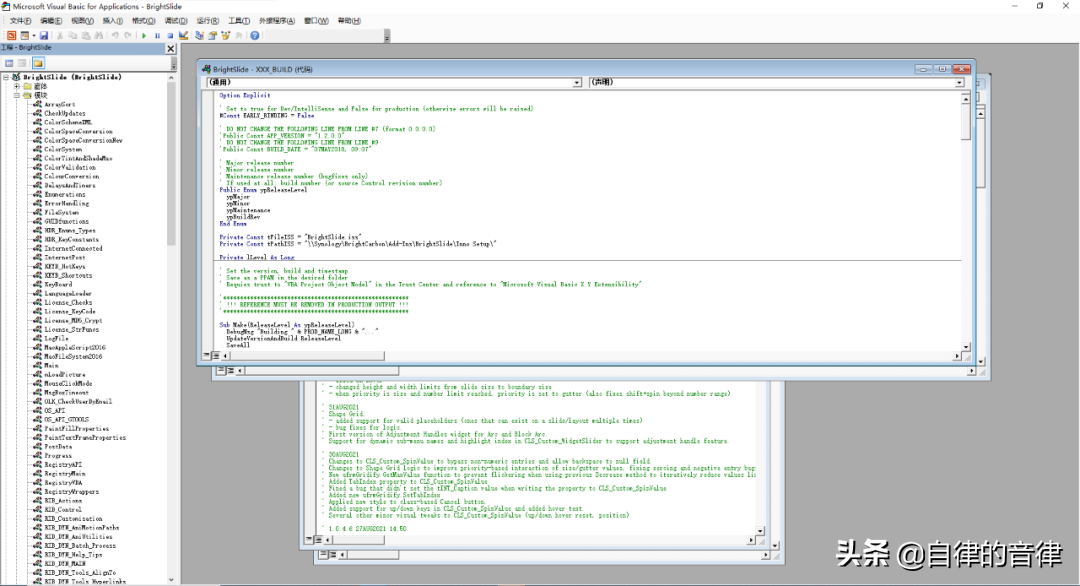The width and height of the screenshot is (1080, 586).
Task: Expand the 窗体 forms folder
Action: click(x=17, y=87)
